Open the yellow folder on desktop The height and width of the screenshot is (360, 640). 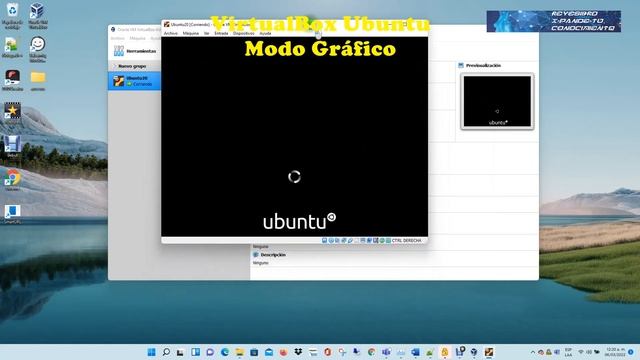[x=38, y=80]
